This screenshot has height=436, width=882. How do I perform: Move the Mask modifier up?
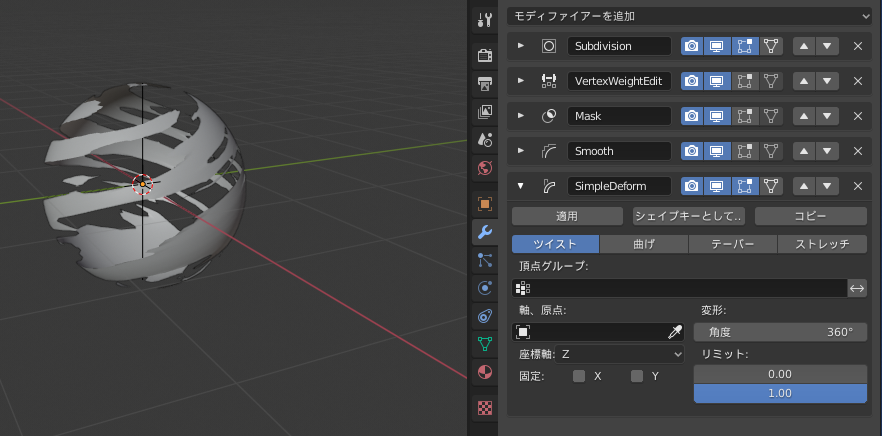(804, 116)
